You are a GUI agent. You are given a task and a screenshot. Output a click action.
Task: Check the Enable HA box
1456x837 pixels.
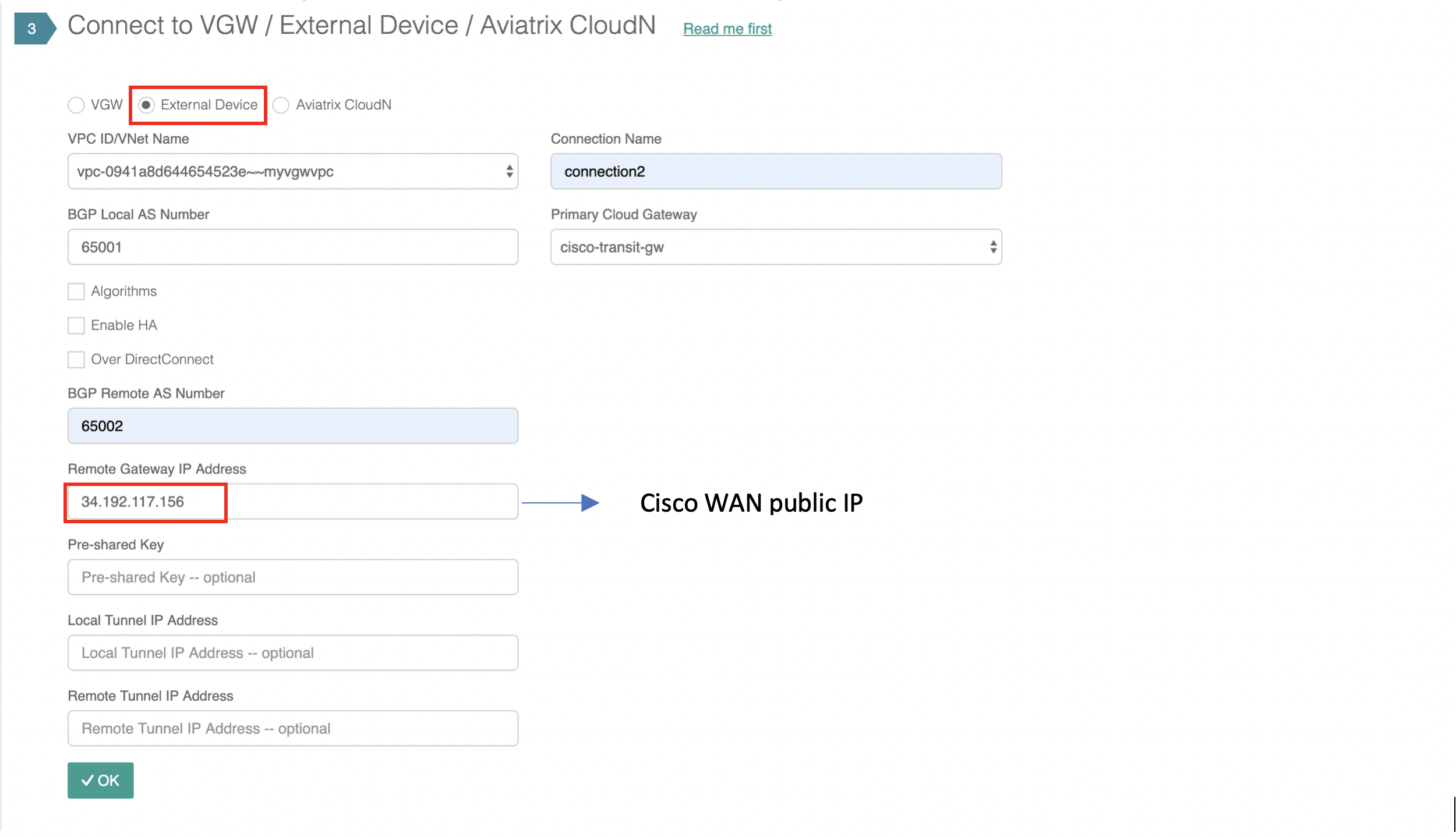pyautogui.click(x=76, y=326)
